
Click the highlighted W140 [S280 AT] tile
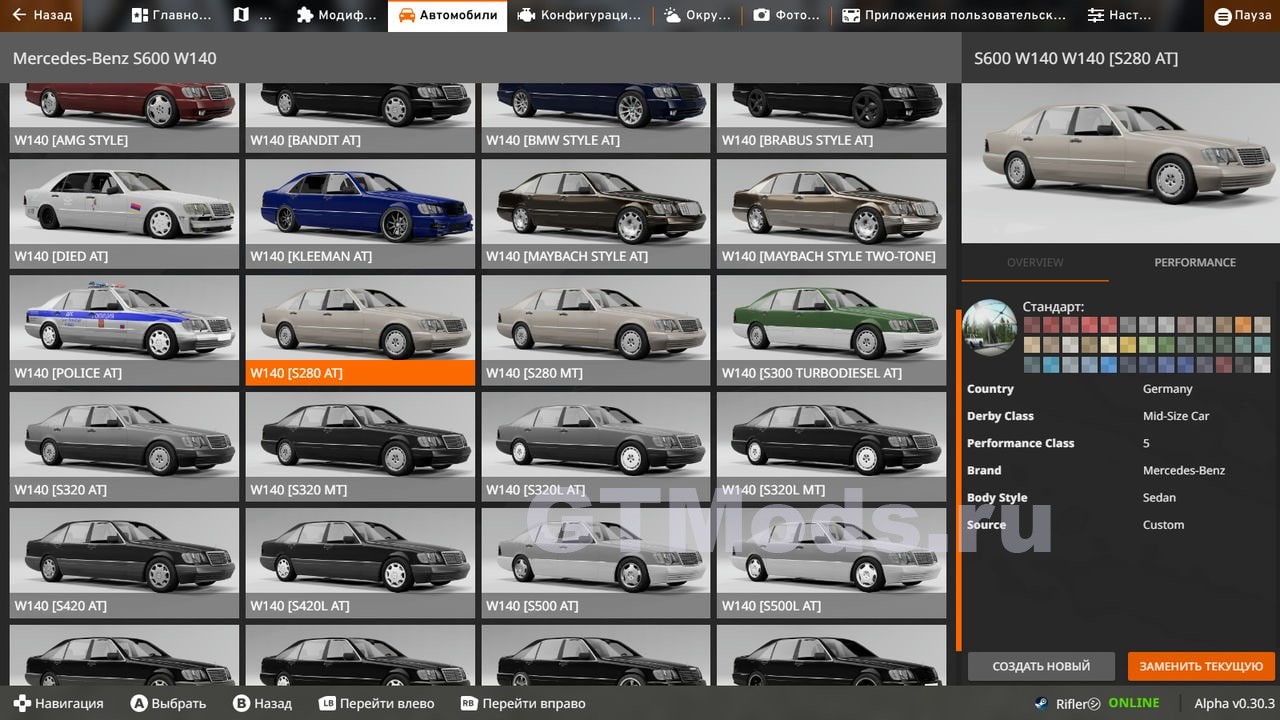[360, 330]
